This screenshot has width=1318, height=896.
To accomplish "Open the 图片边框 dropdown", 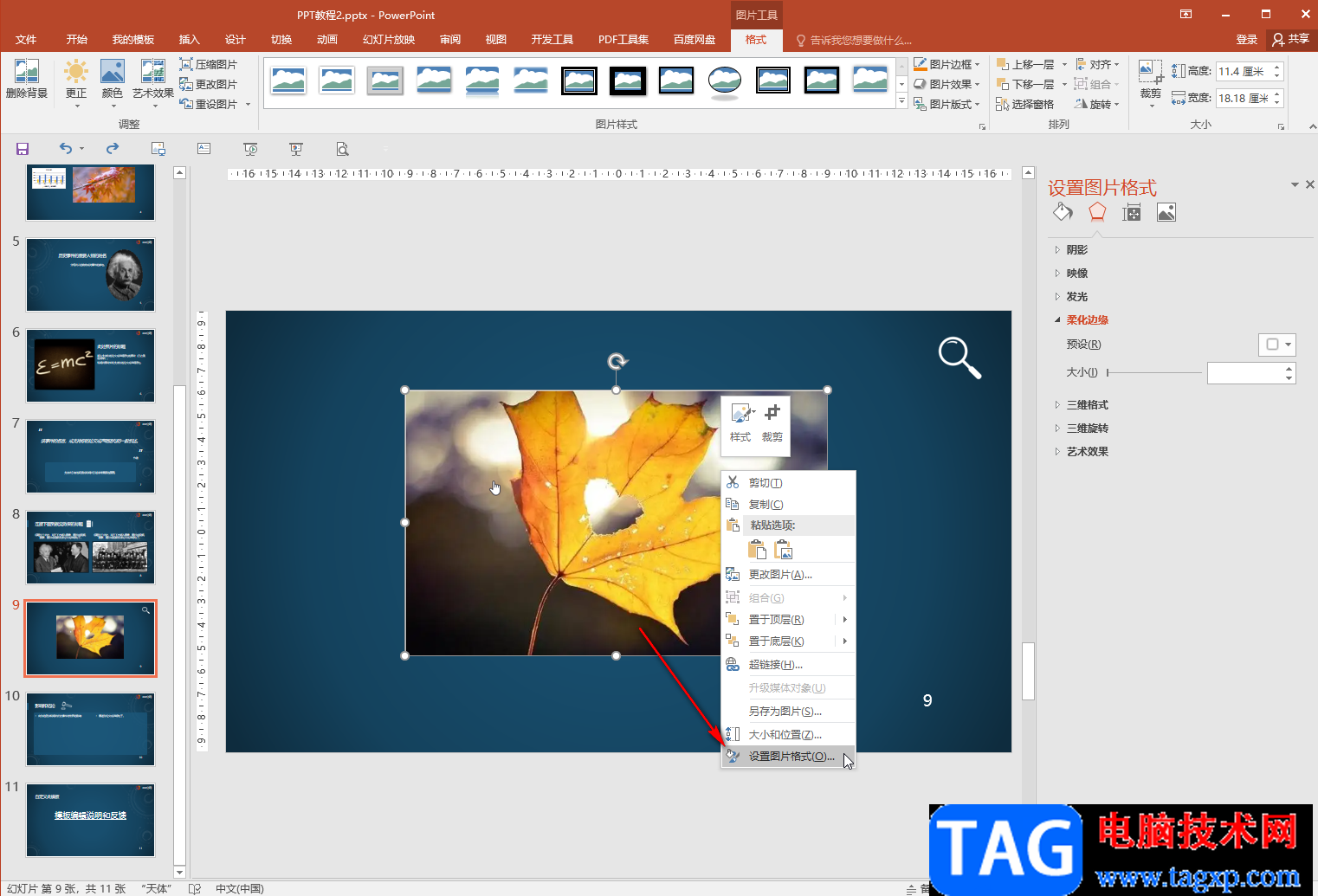I will [947, 64].
